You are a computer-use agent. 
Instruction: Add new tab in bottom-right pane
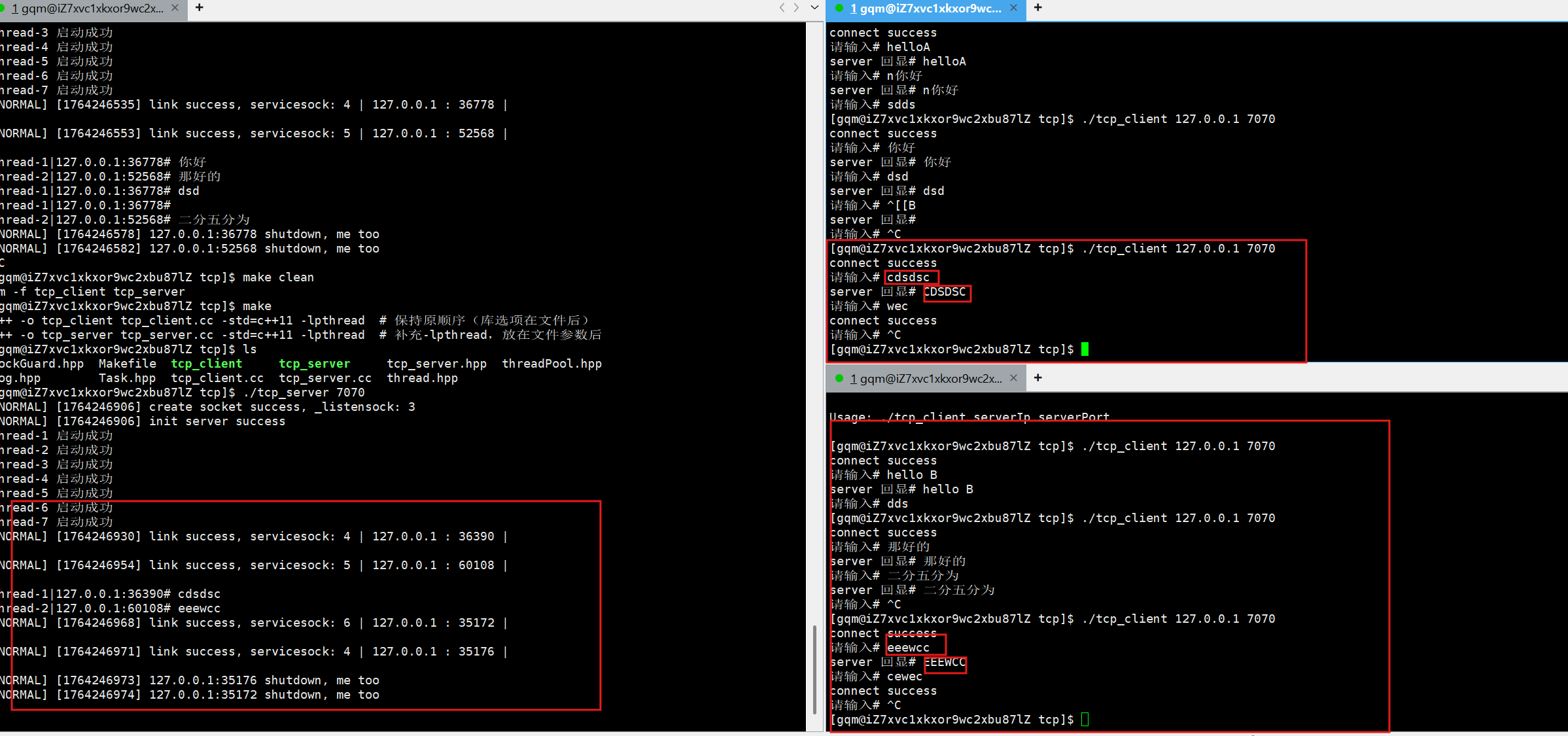1038,378
